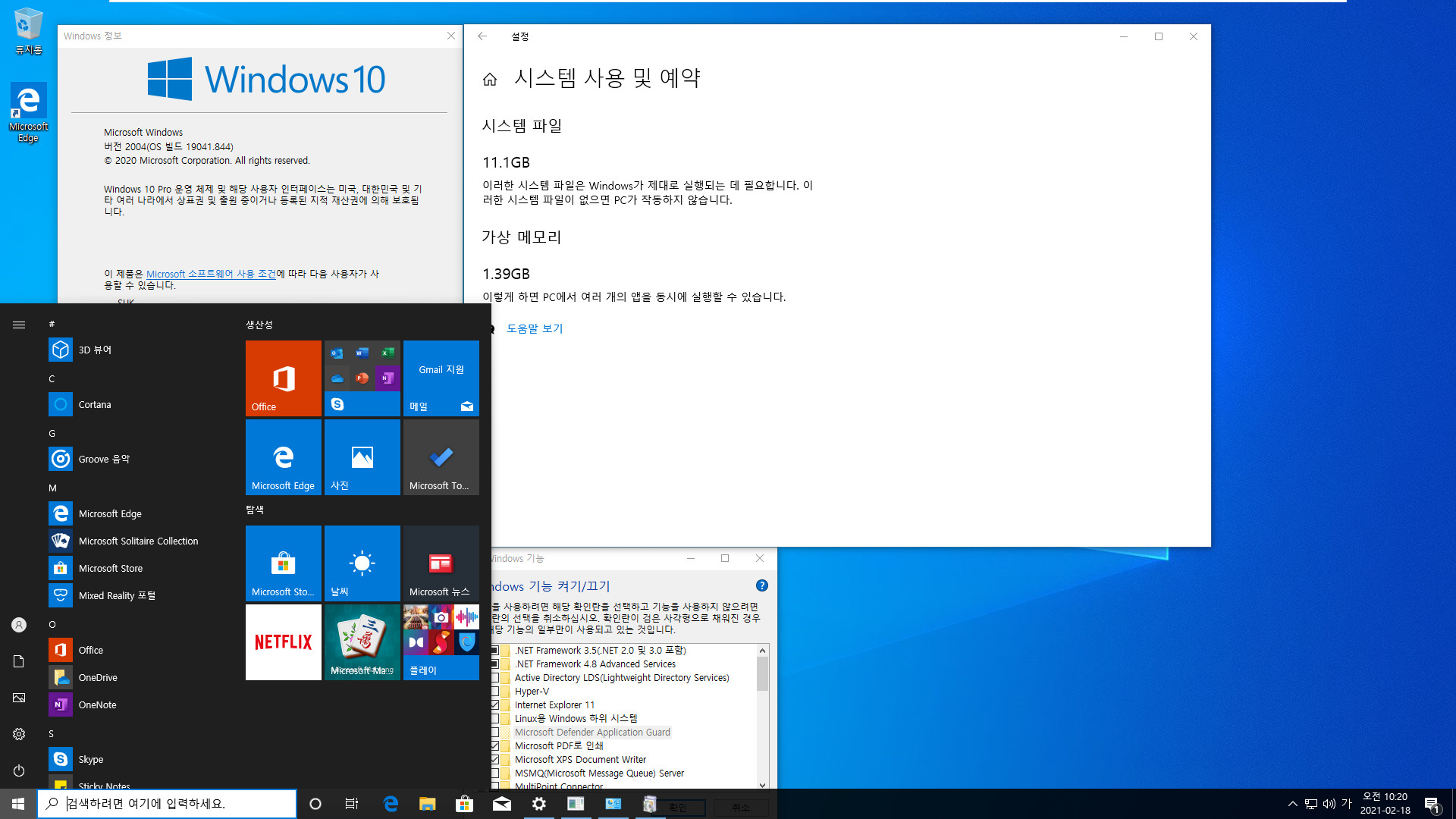Open Documents icon in Start sidebar
Viewport: 1456px width, 819px height.
(19, 661)
